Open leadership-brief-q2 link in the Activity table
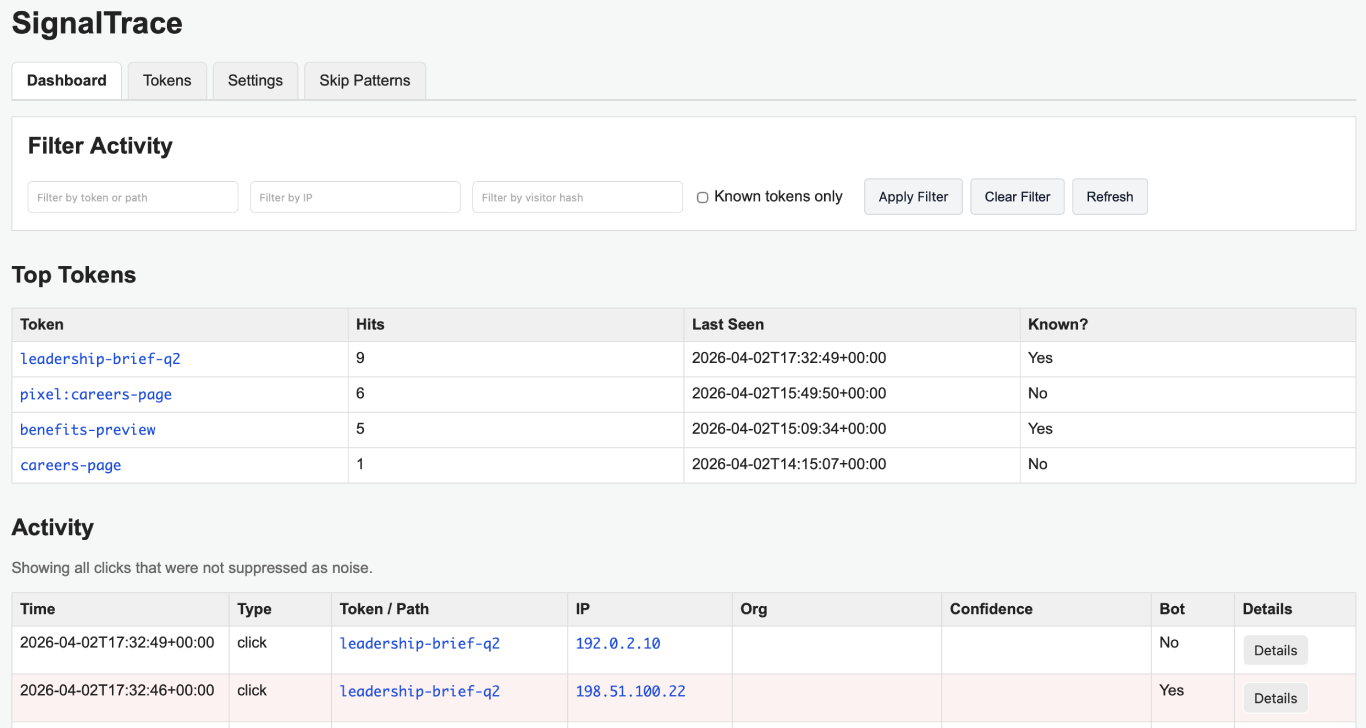This screenshot has height=728, width=1366. [x=418, y=643]
